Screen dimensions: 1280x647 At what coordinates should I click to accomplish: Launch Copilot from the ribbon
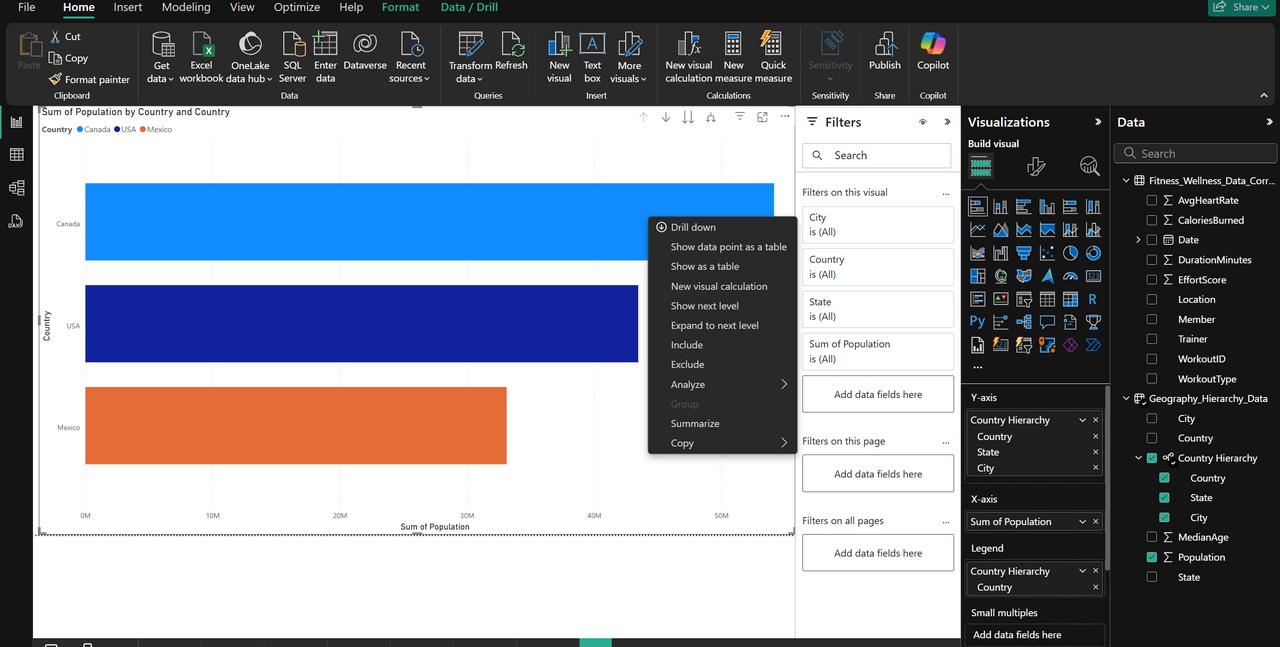(933, 52)
